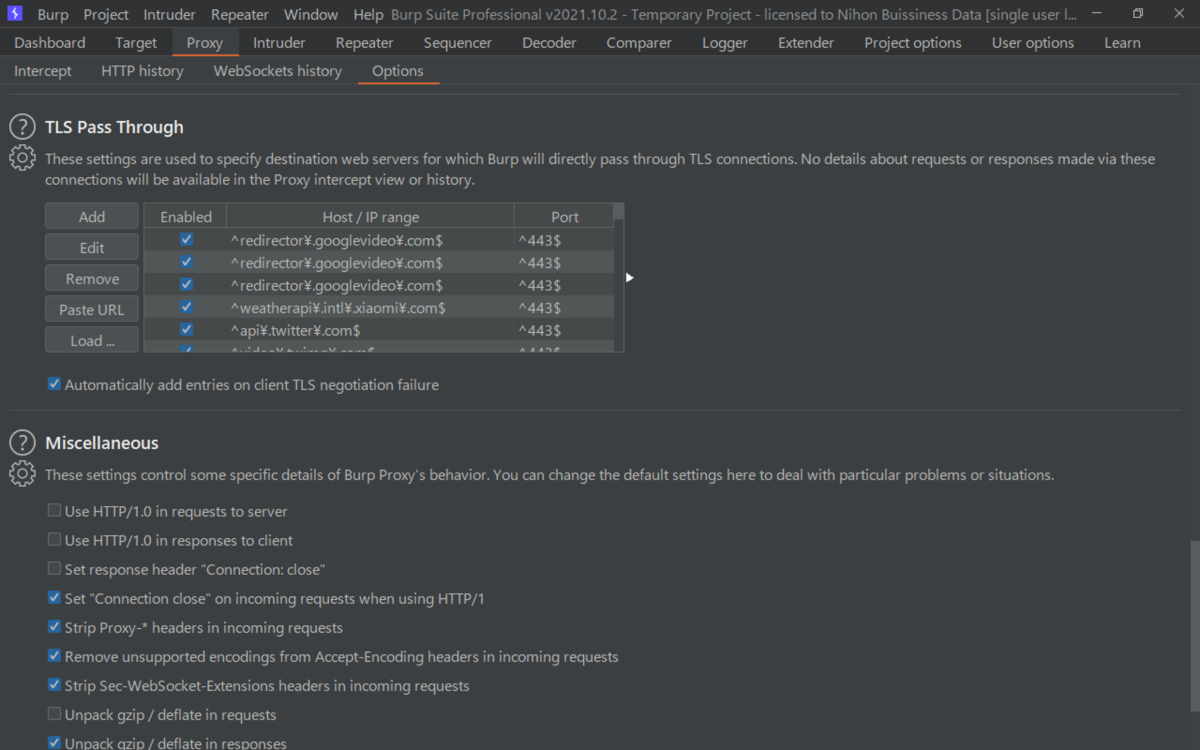Click port ^443$ in api.twitter row

tap(564, 330)
